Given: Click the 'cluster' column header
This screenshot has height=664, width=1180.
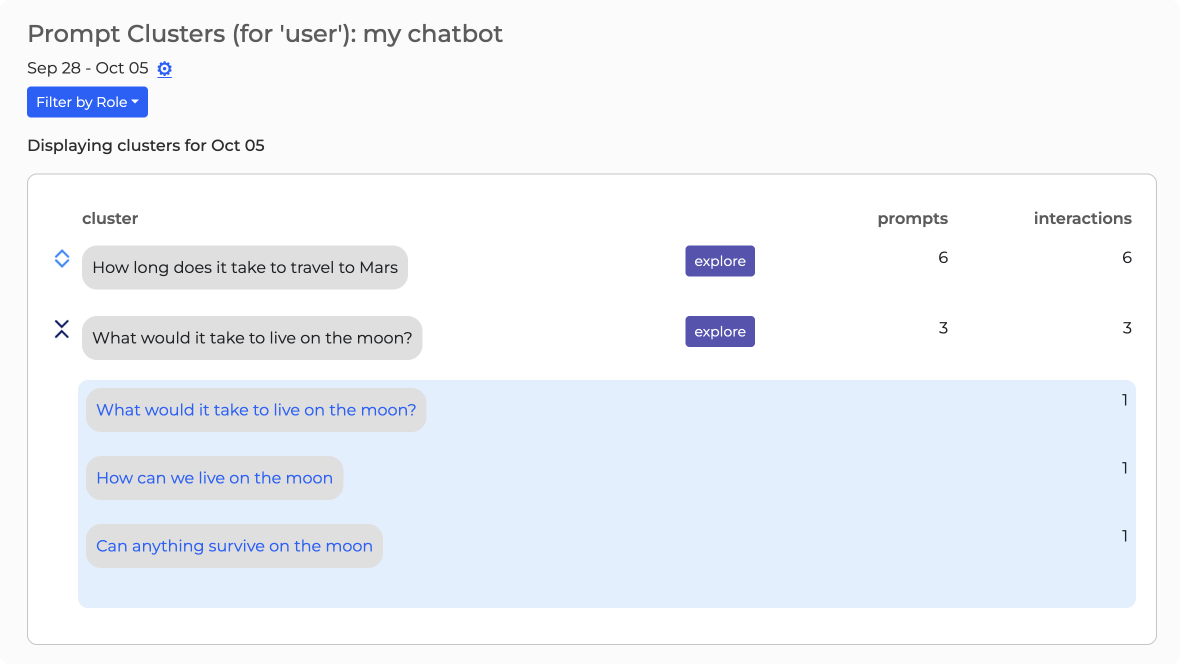Looking at the screenshot, I should [x=110, y=218].
